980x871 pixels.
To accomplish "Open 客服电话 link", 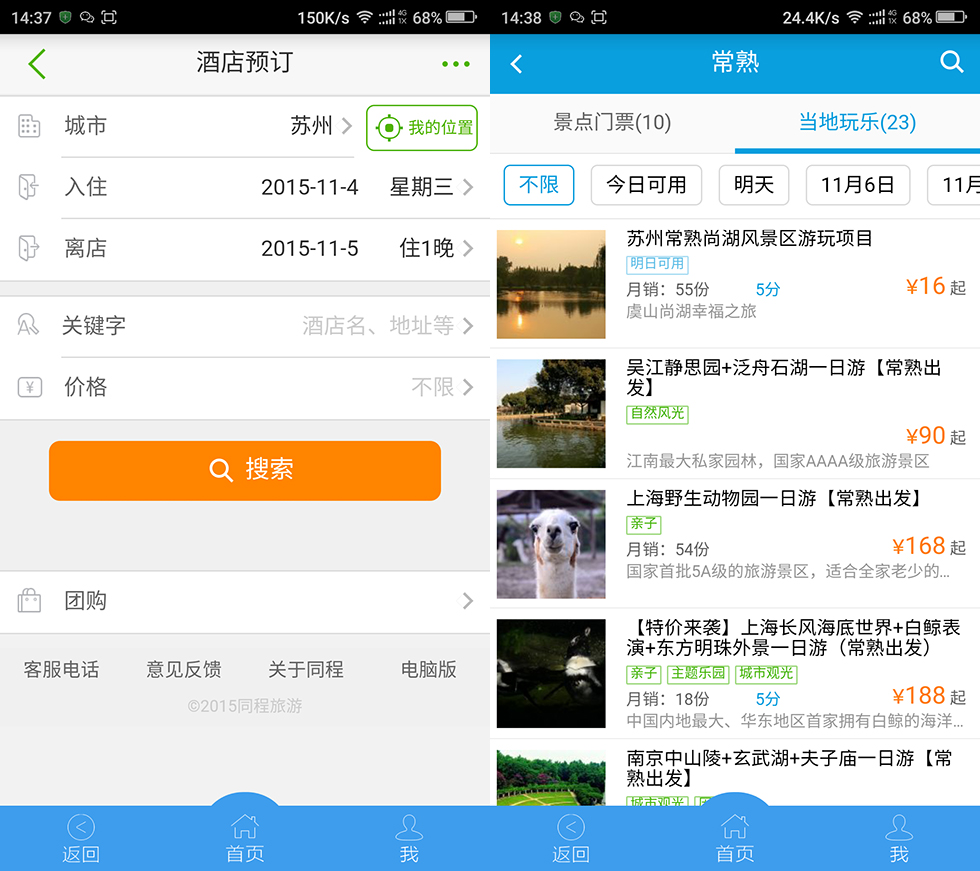I will (x=61, y=669).
